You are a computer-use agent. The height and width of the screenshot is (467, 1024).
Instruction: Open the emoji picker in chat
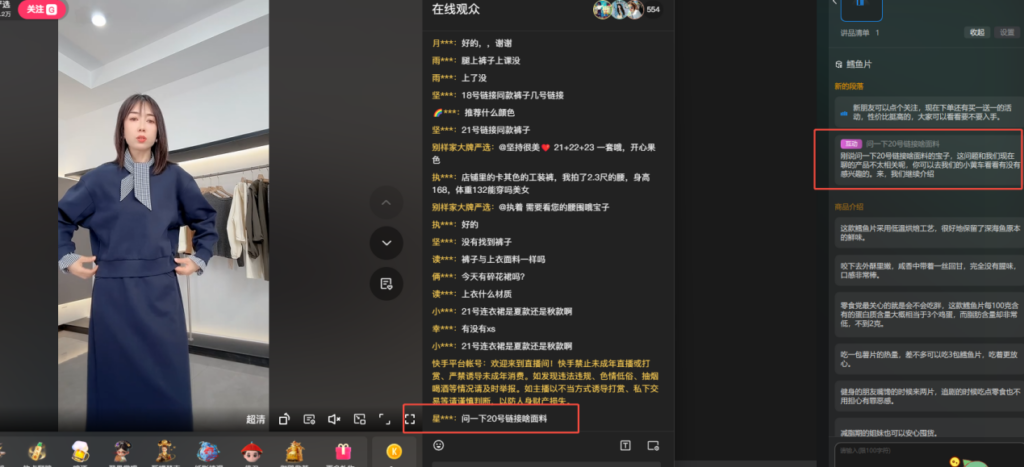click(x=439, y=445)
